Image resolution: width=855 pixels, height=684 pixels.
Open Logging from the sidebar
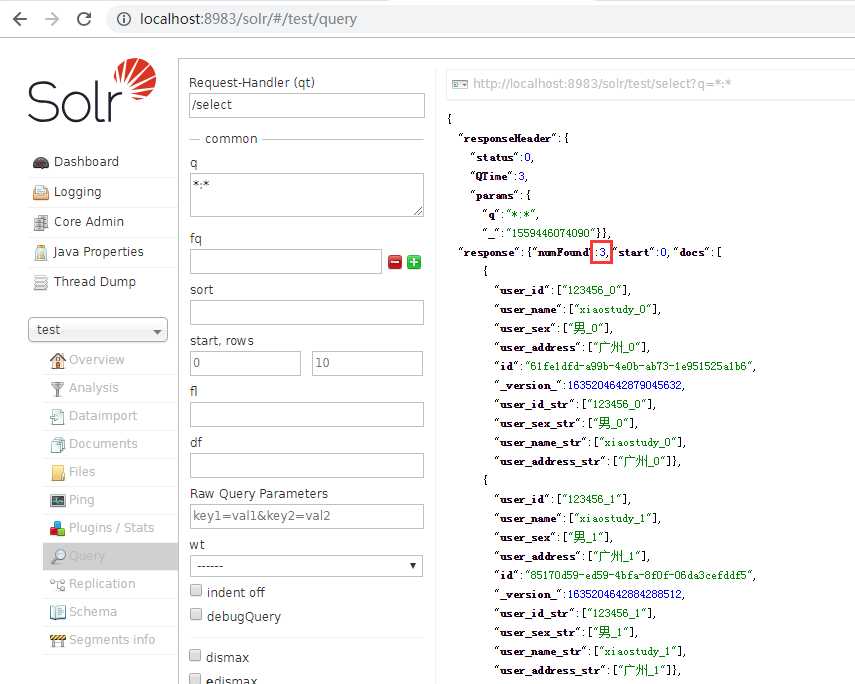[77, 192]
